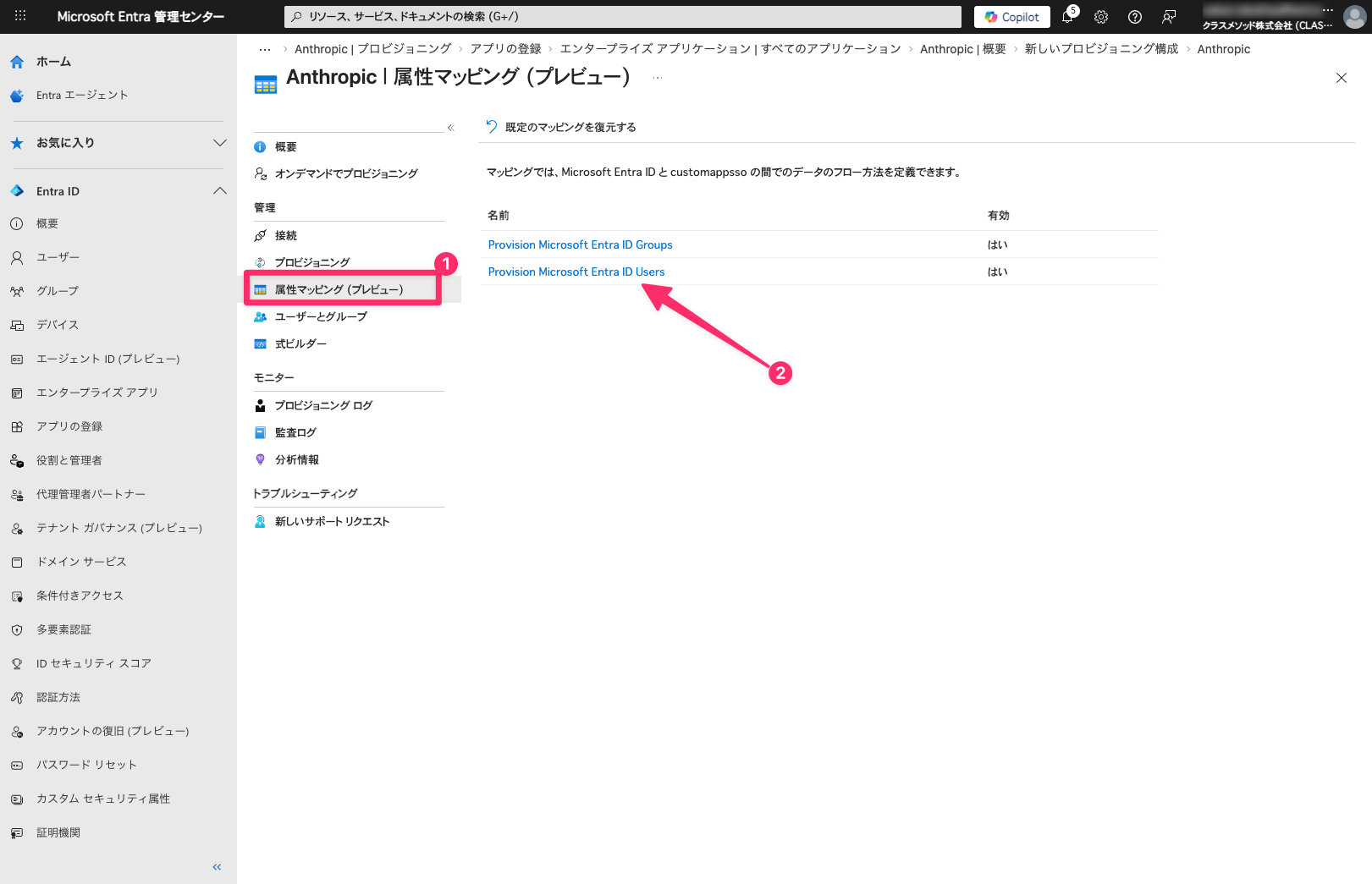Collapse the resource menu with double chevron
This screenshot has height=884, width=1372.
coord(451,128)
